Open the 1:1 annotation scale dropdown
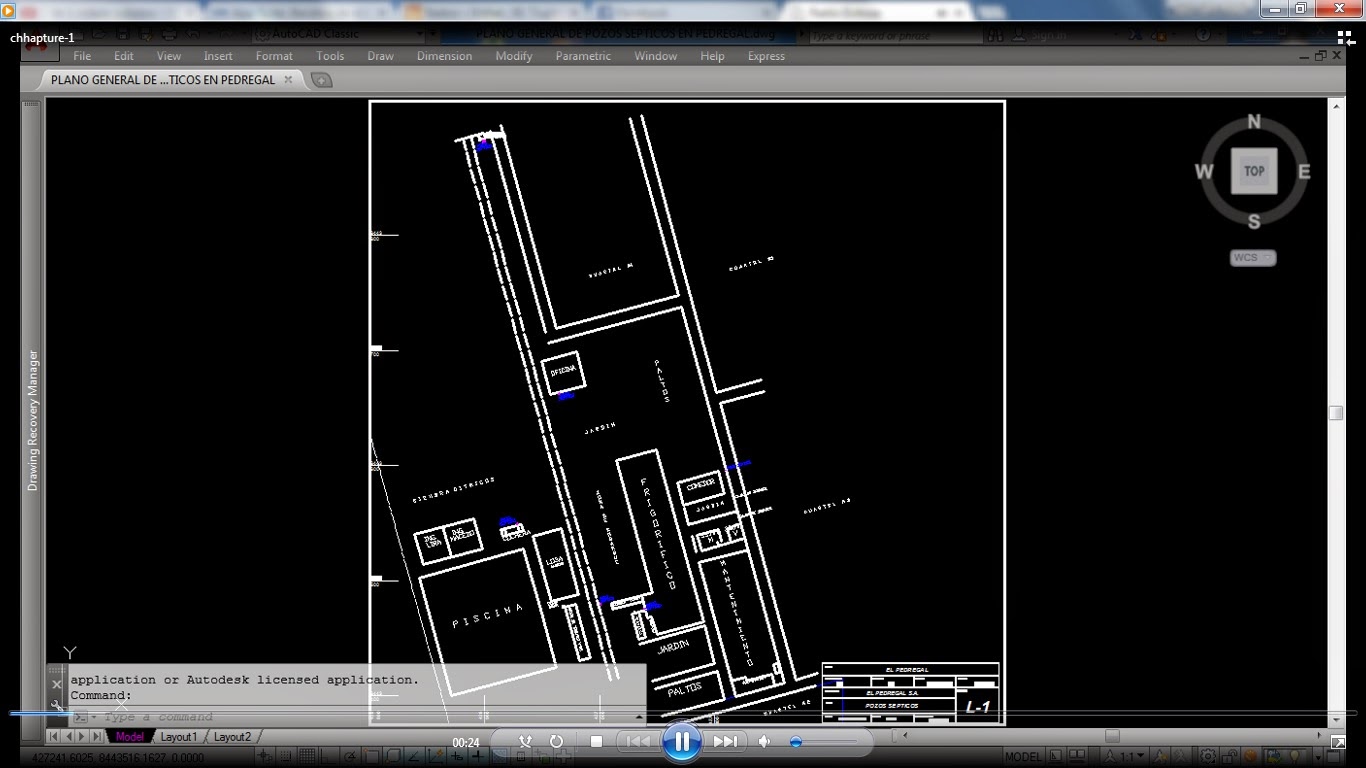1366x768 pixels. [x=1139, y=757]
